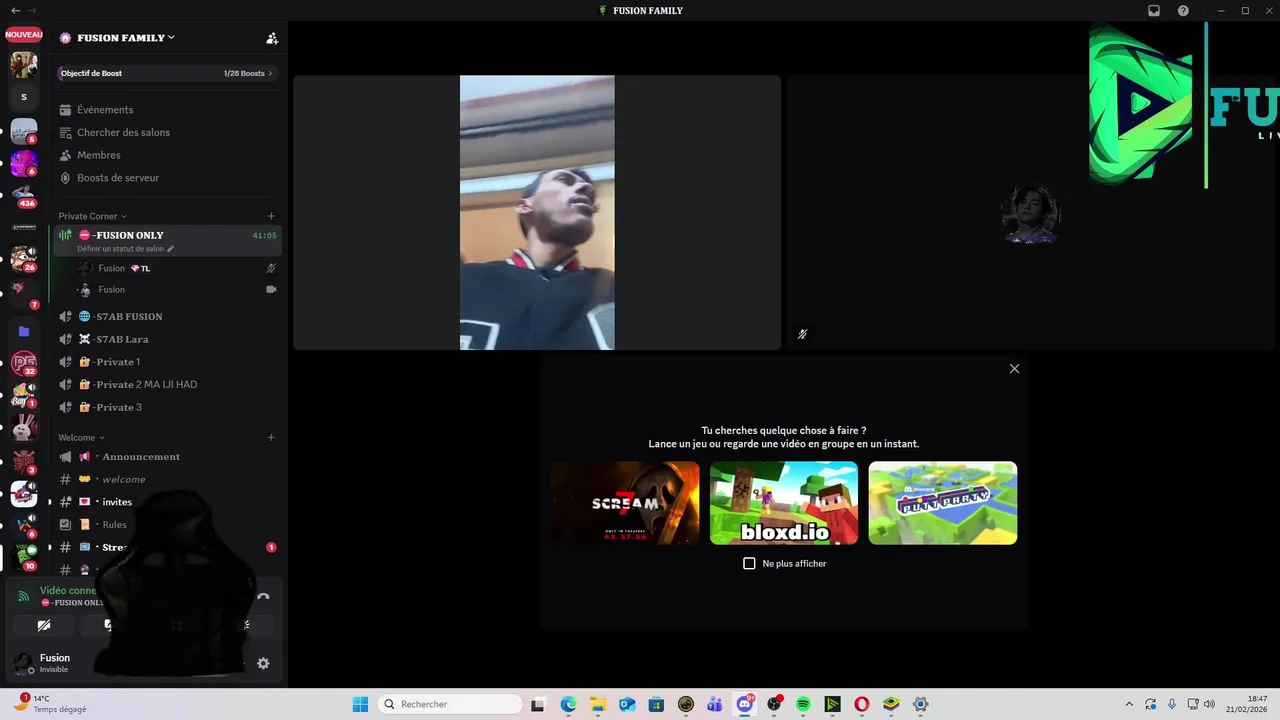Open Microsoft Edge from the taskbar
The image size is (1280, 720).
(568, 704)
